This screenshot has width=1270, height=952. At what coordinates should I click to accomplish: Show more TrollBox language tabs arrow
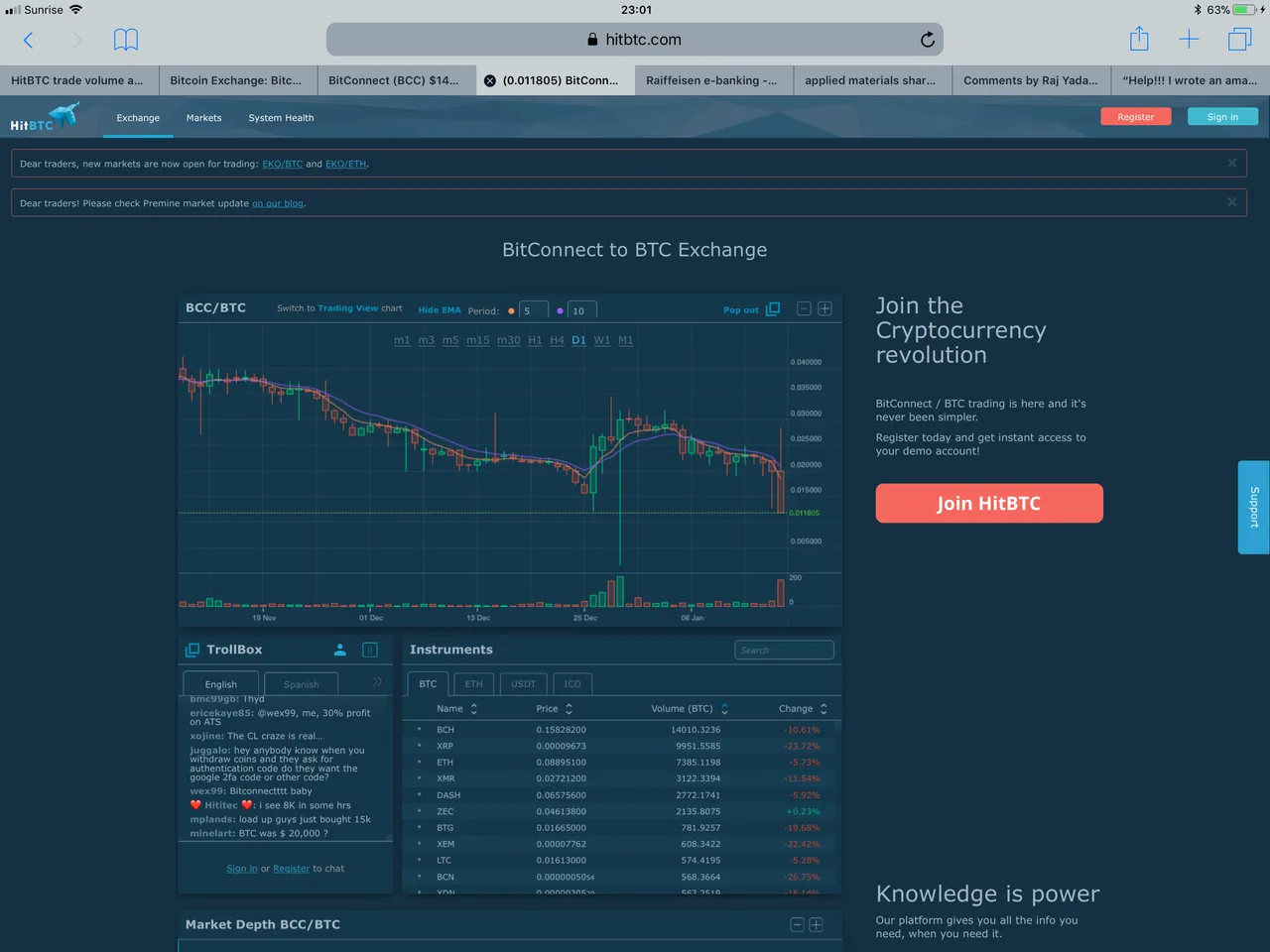[377, 682]
